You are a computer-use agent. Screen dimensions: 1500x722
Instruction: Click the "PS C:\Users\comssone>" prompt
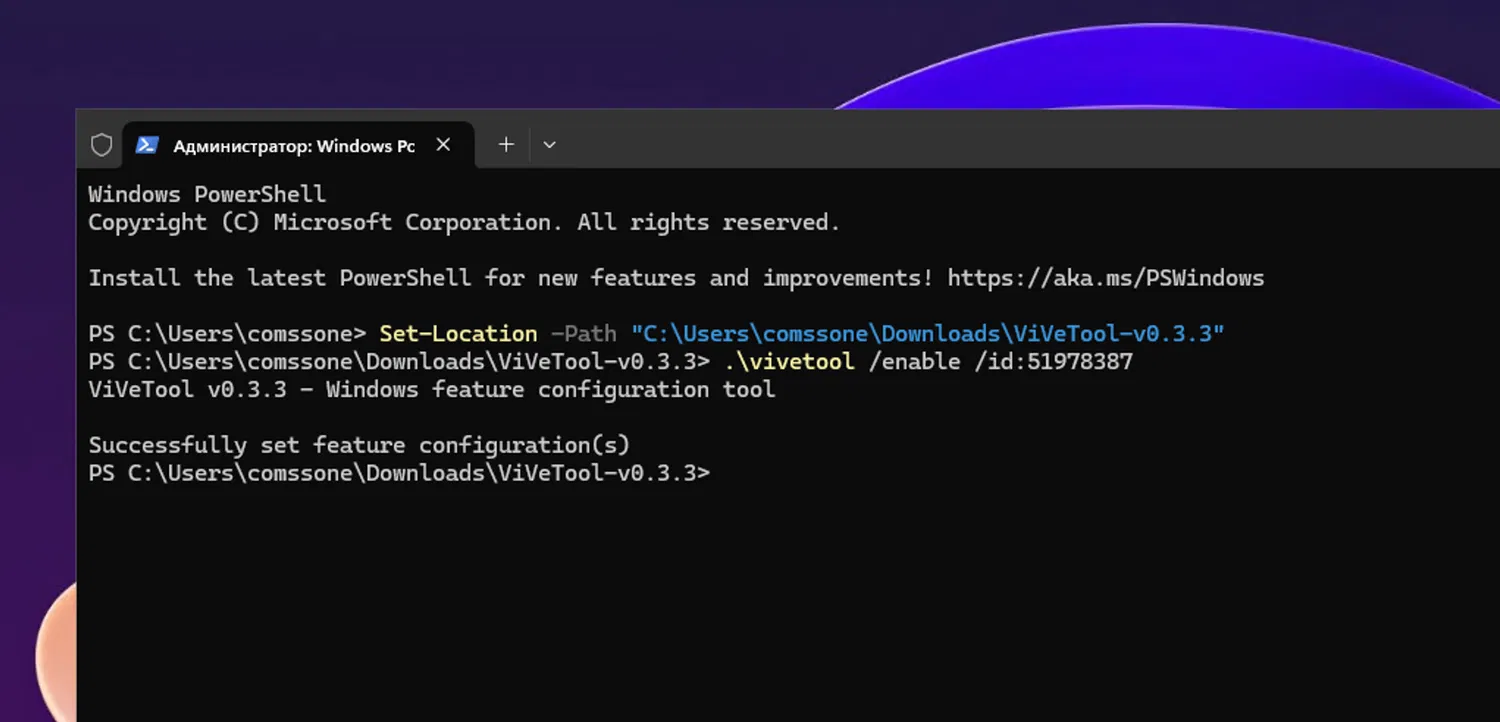point(227,334)
